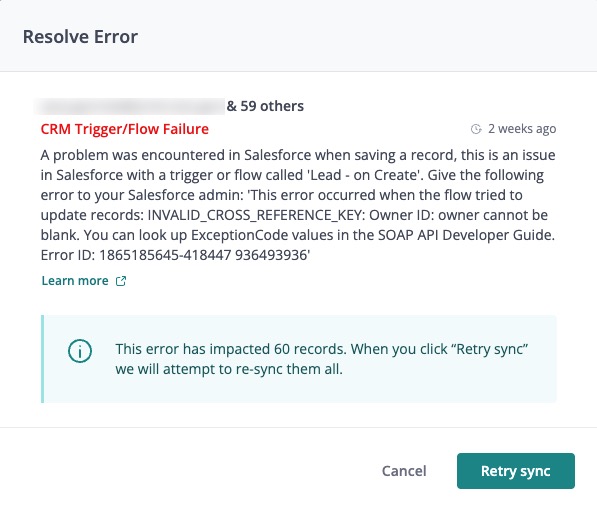Open the Learn more link
Screen dimensions: 597x505
pyautogui.click(x=75, y=281)
